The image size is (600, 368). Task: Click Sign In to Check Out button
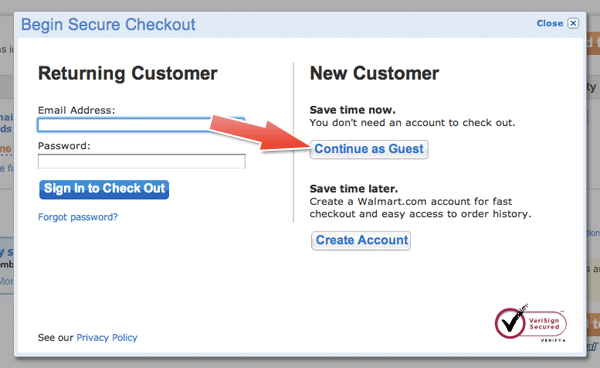click(x=104, y=189)
